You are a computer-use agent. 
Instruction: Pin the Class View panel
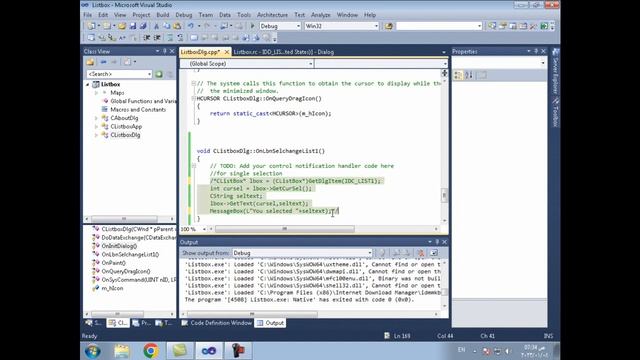coord(165,51)
